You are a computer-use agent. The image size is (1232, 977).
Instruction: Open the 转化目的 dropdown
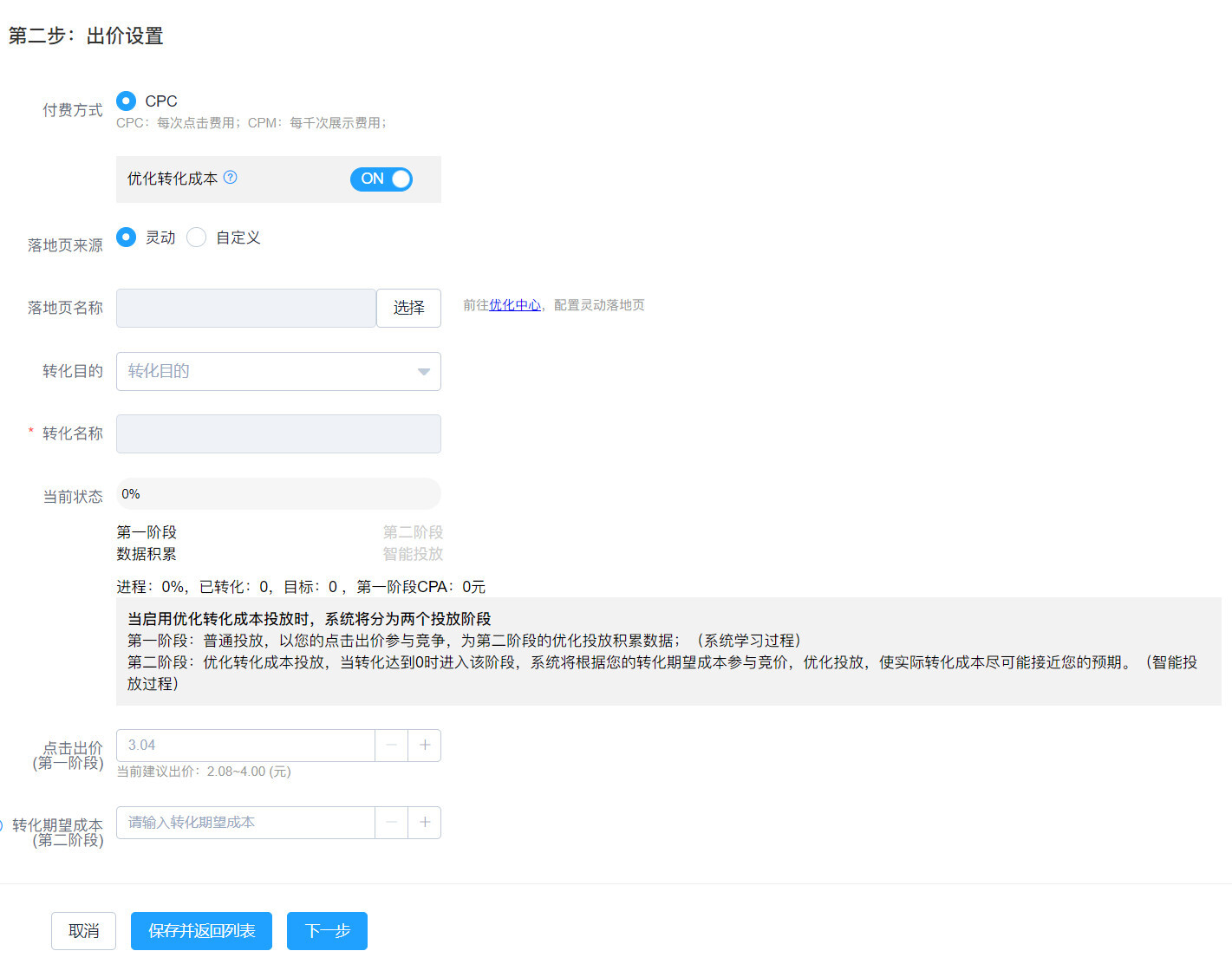[278, 371]
